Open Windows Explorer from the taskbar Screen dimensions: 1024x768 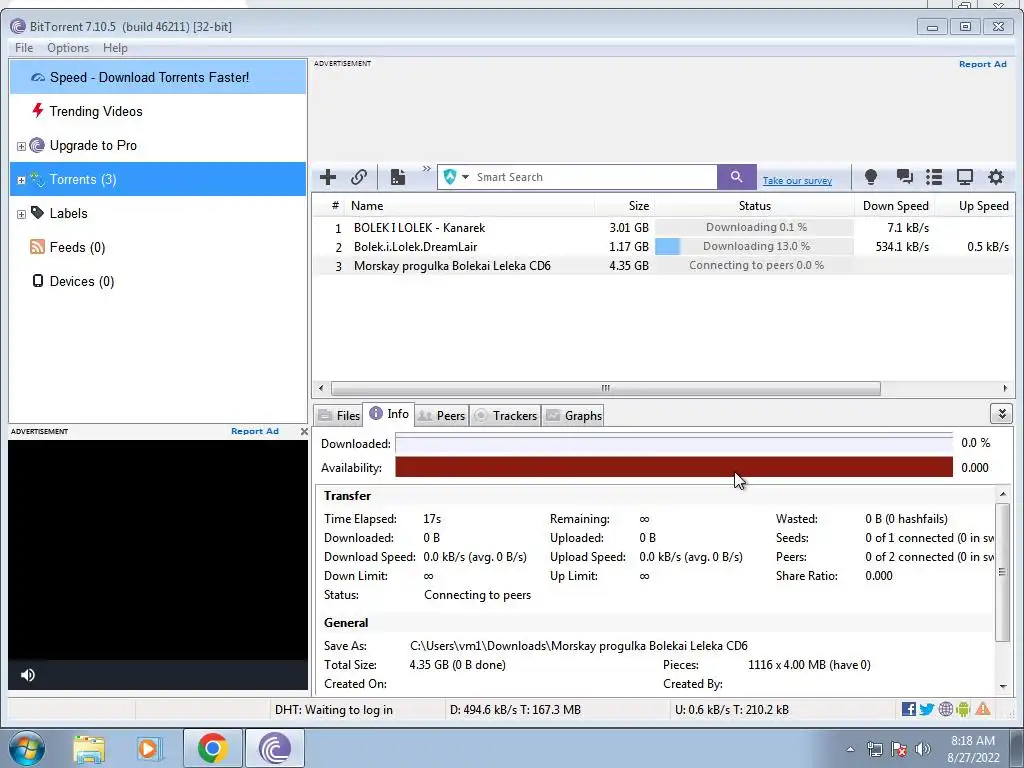click(89, 748)
